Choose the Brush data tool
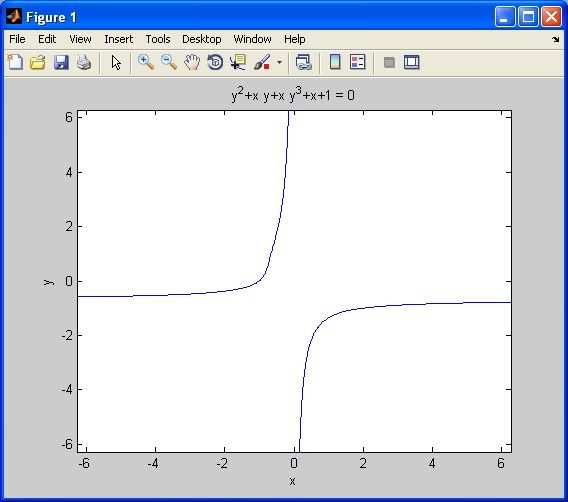 coord(262,62)
